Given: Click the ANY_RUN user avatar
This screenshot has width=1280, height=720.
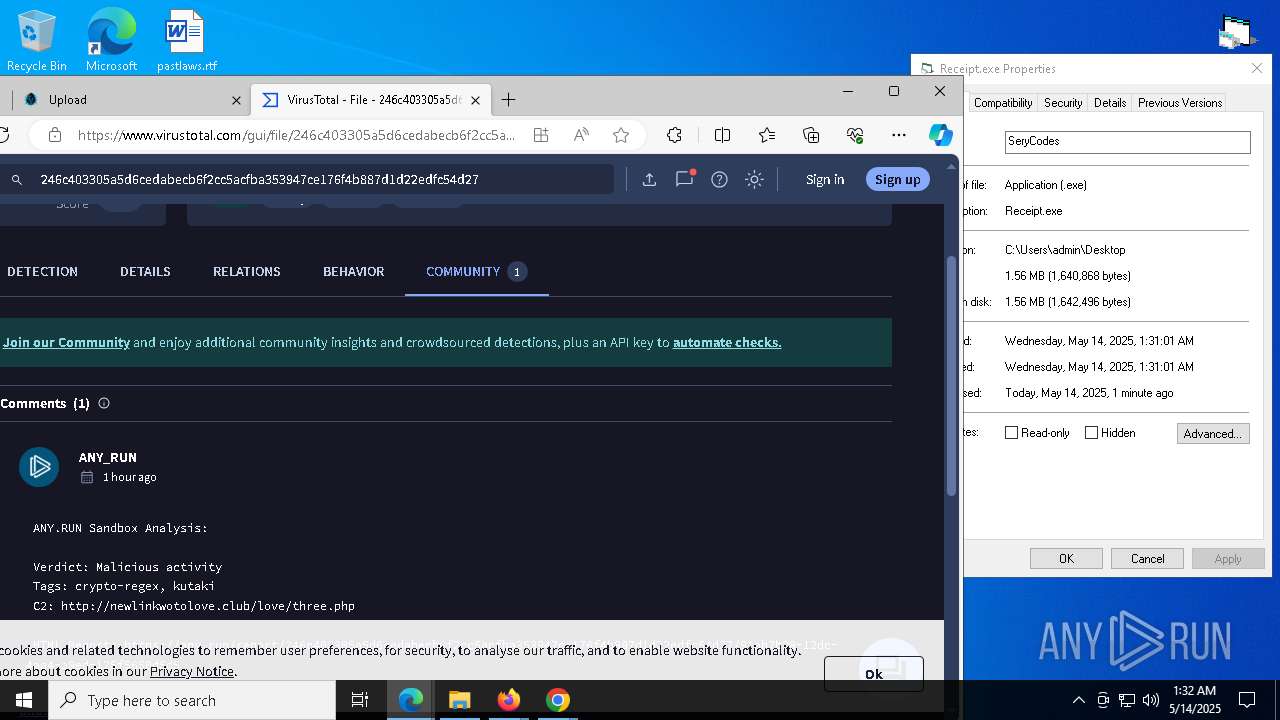Looking at the screenshot, I should [39, 466].
